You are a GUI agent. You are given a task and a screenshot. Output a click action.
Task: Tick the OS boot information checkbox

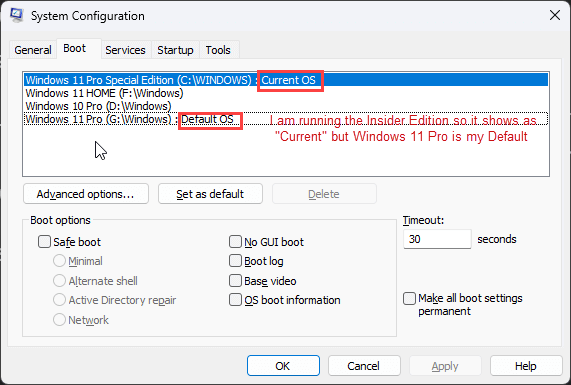click(x=235, y=300)
